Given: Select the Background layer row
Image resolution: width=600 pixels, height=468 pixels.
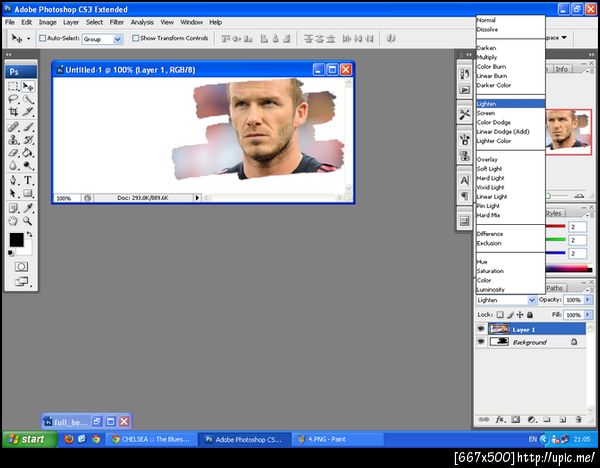Looking at the screenshot, I should (530, 342).
